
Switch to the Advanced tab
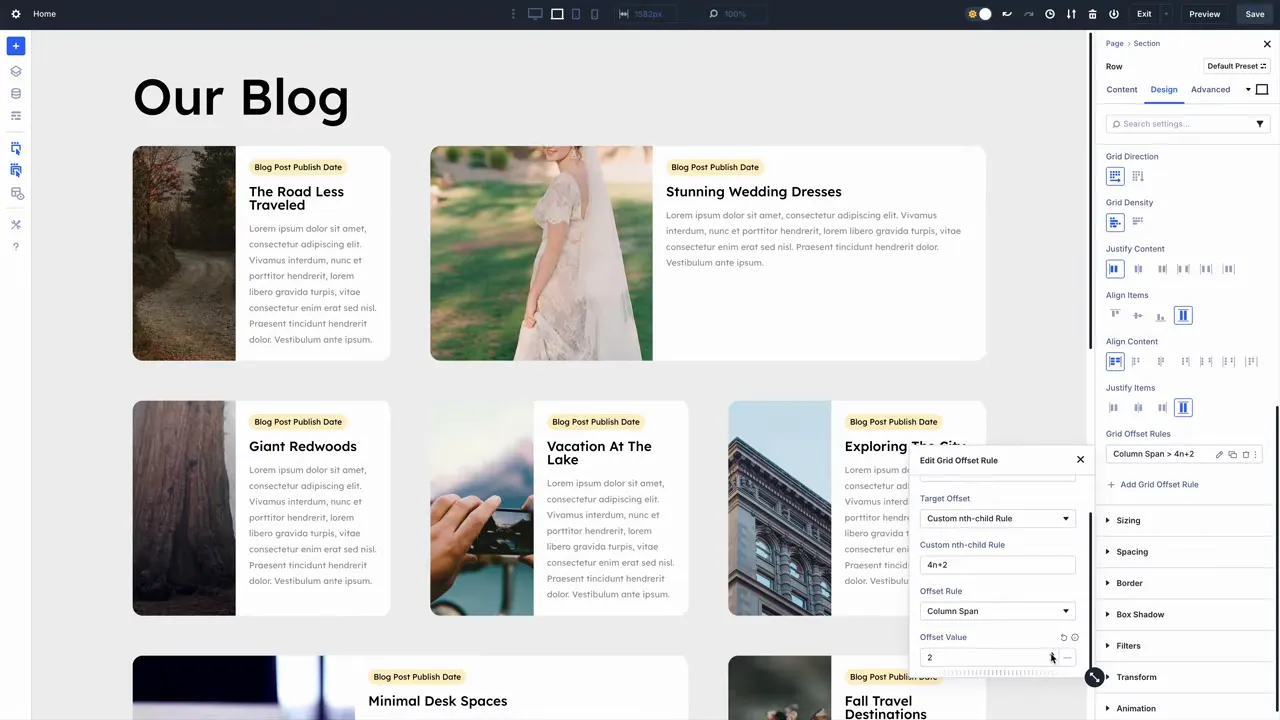[x=1210, y=90]
